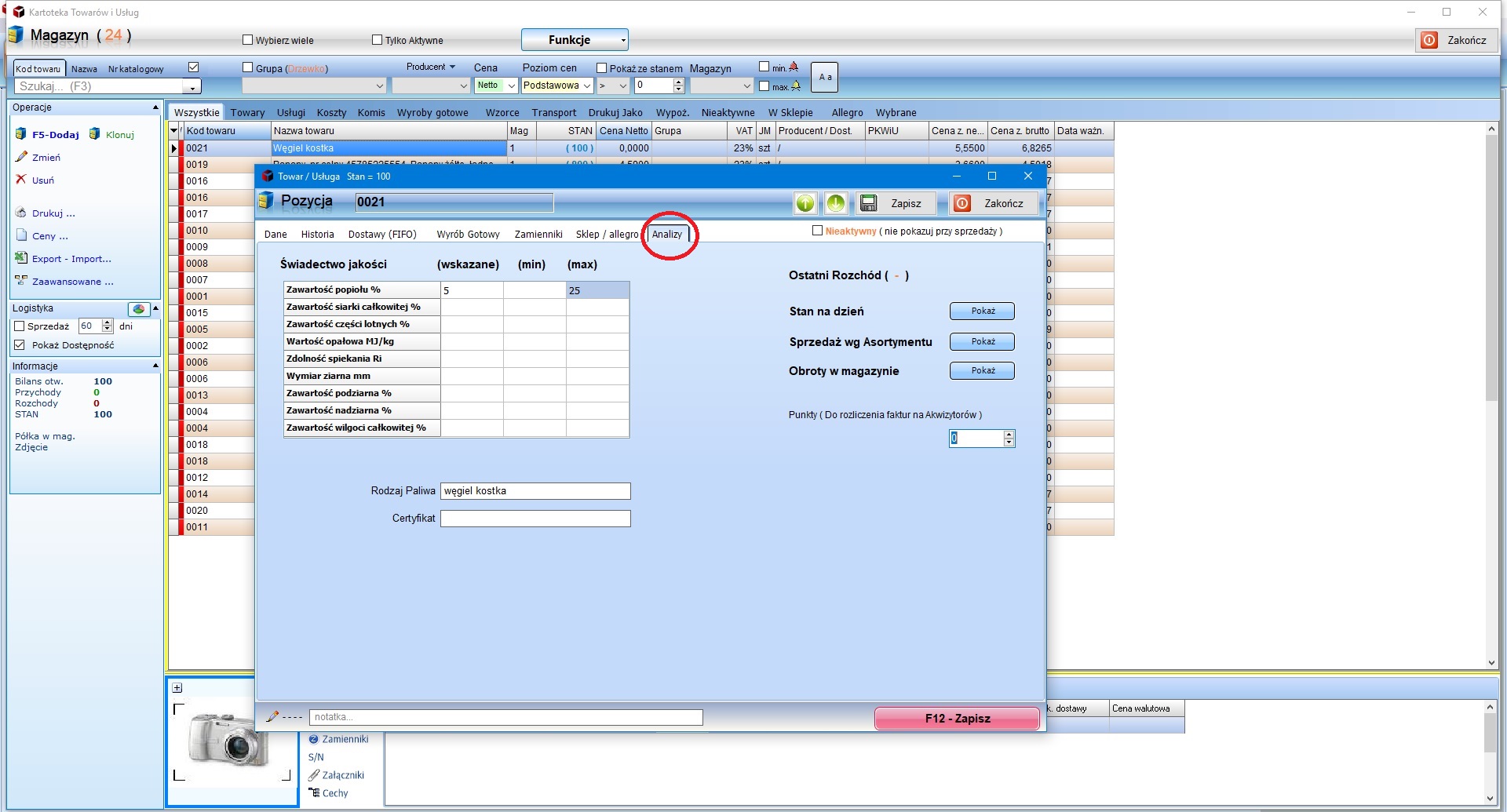Switch to the Dostawy (FIFO) tab
Image resolution: width=1507 pixels, height=812 pixels.
click(382, 235)
